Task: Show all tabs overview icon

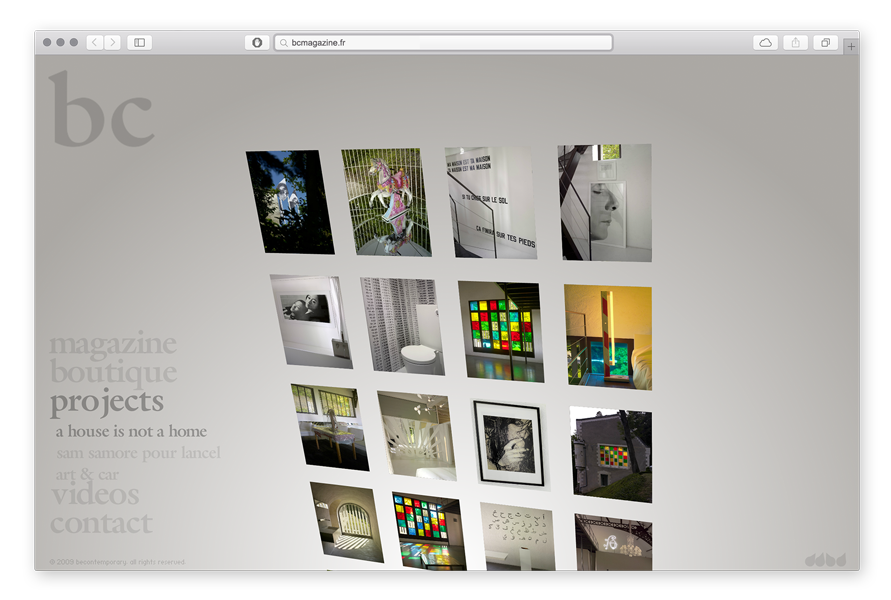Action: tap(826, 43)
